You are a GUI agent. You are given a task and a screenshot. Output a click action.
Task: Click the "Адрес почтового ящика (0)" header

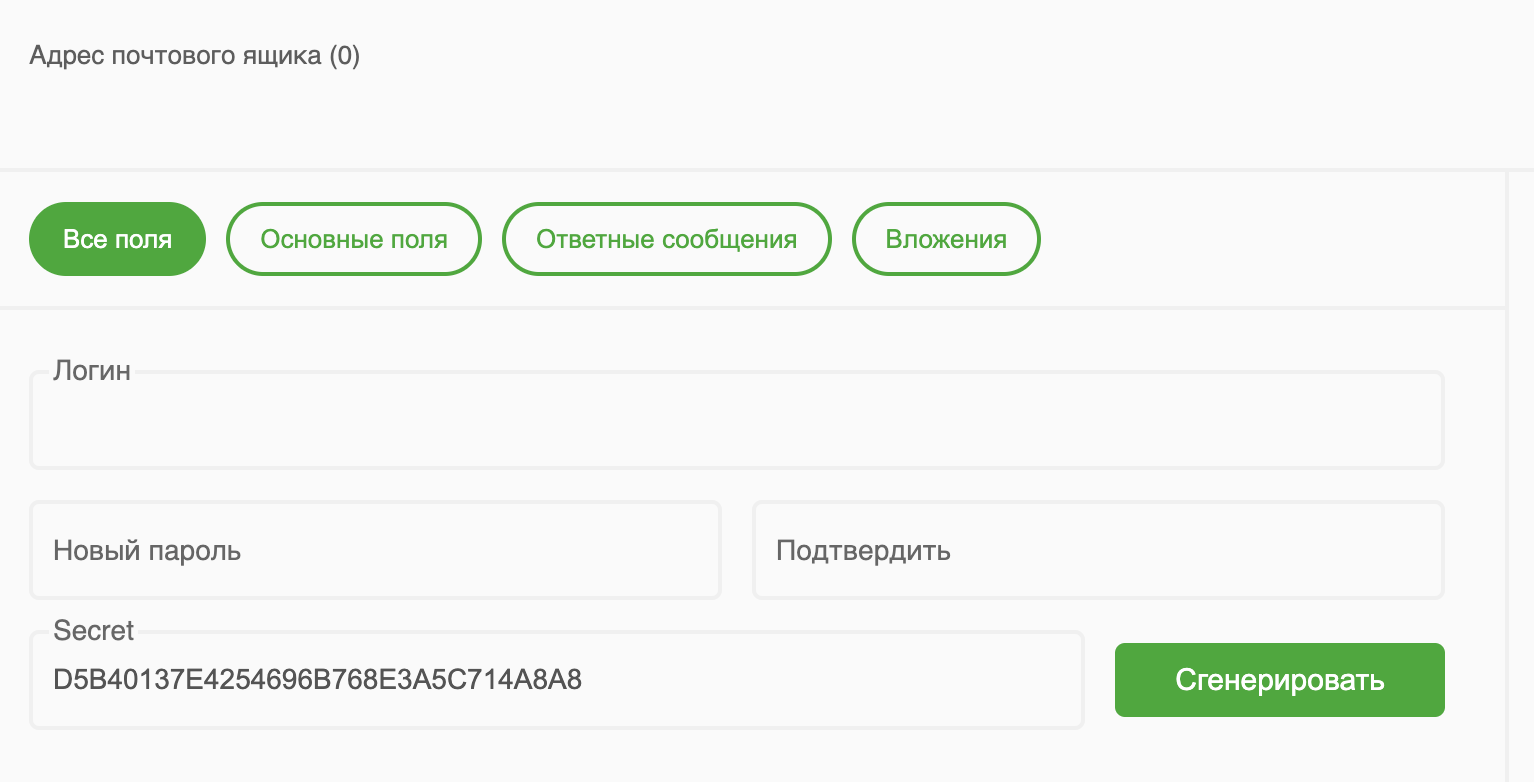[x=195, y=55]
